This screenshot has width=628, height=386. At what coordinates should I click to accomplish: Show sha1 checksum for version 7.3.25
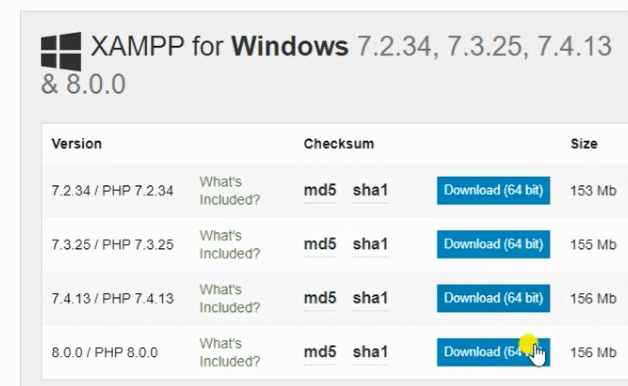pos(370,244)
